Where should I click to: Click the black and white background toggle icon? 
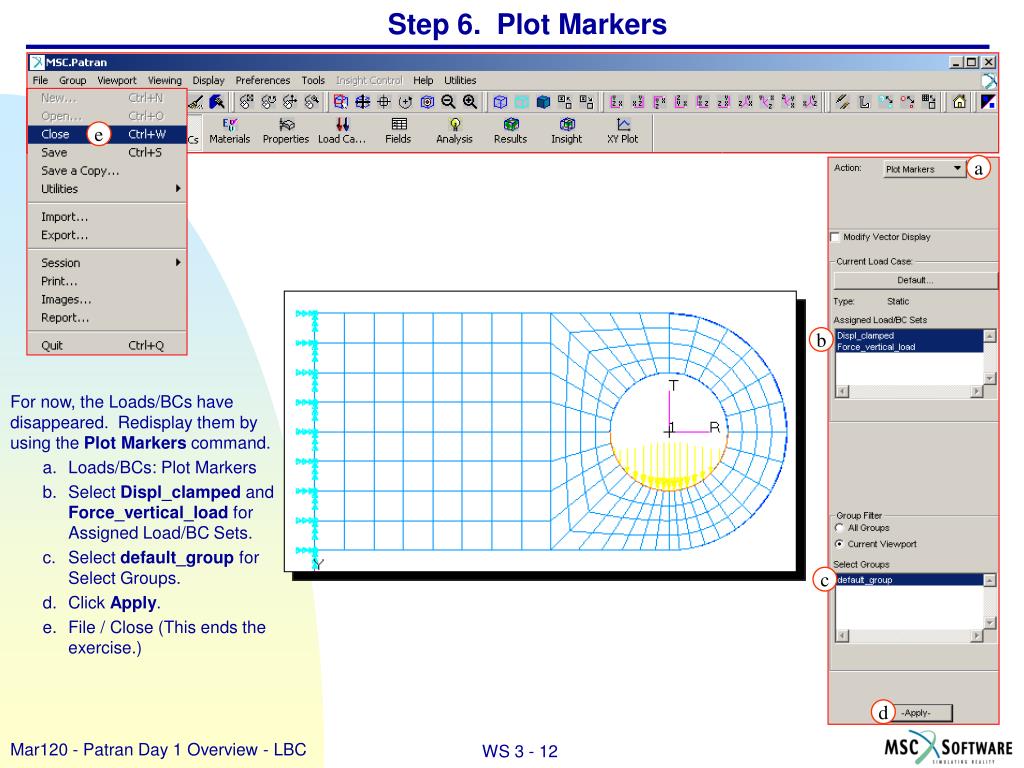click(x=987, y=102)
